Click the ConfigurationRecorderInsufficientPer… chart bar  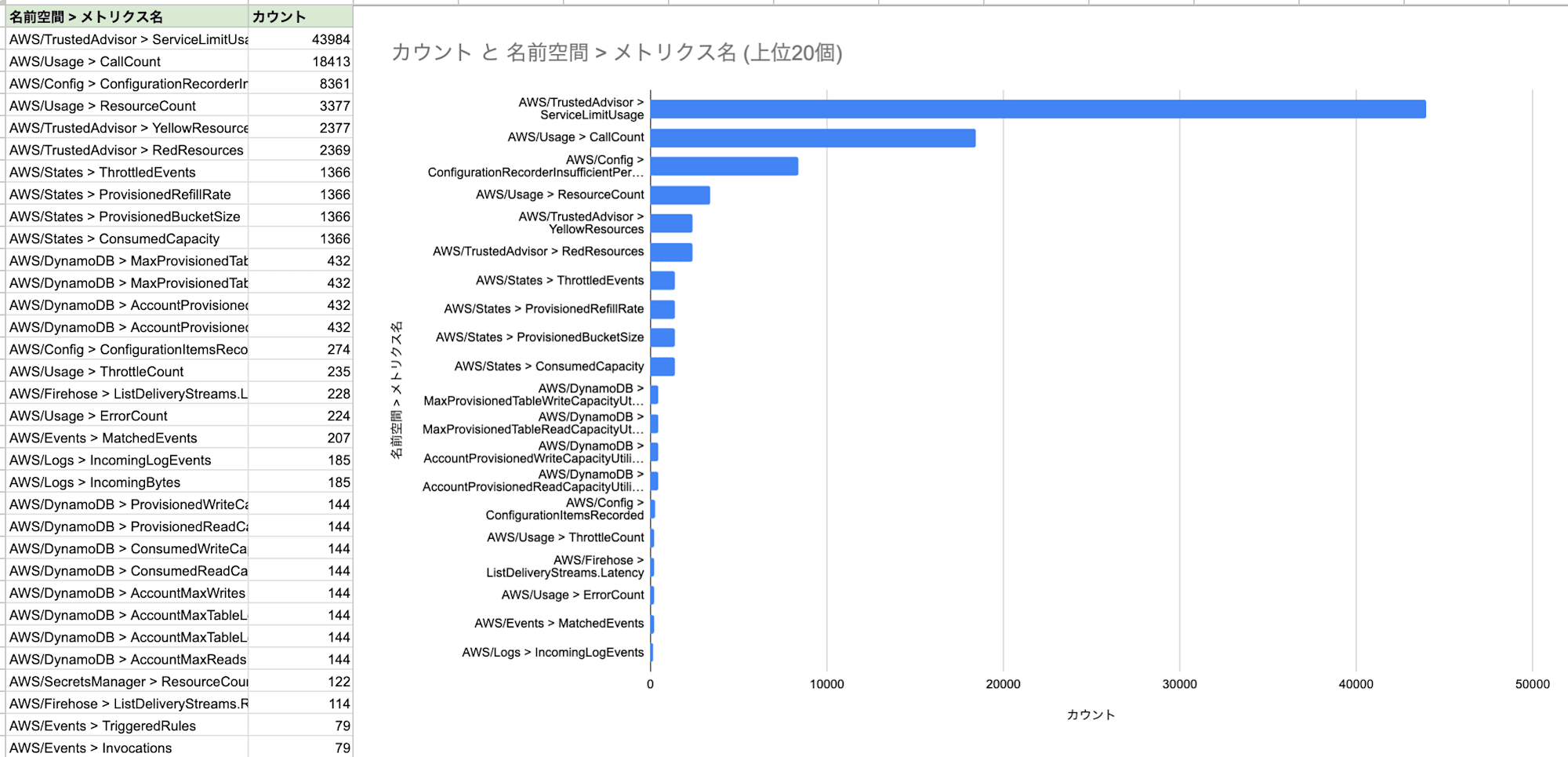point(724,166)
